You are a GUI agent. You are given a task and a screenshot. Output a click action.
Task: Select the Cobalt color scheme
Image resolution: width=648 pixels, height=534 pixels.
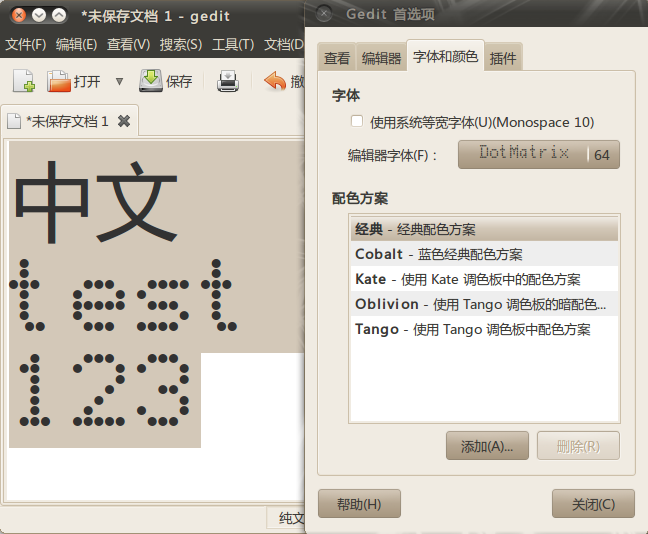484,254
